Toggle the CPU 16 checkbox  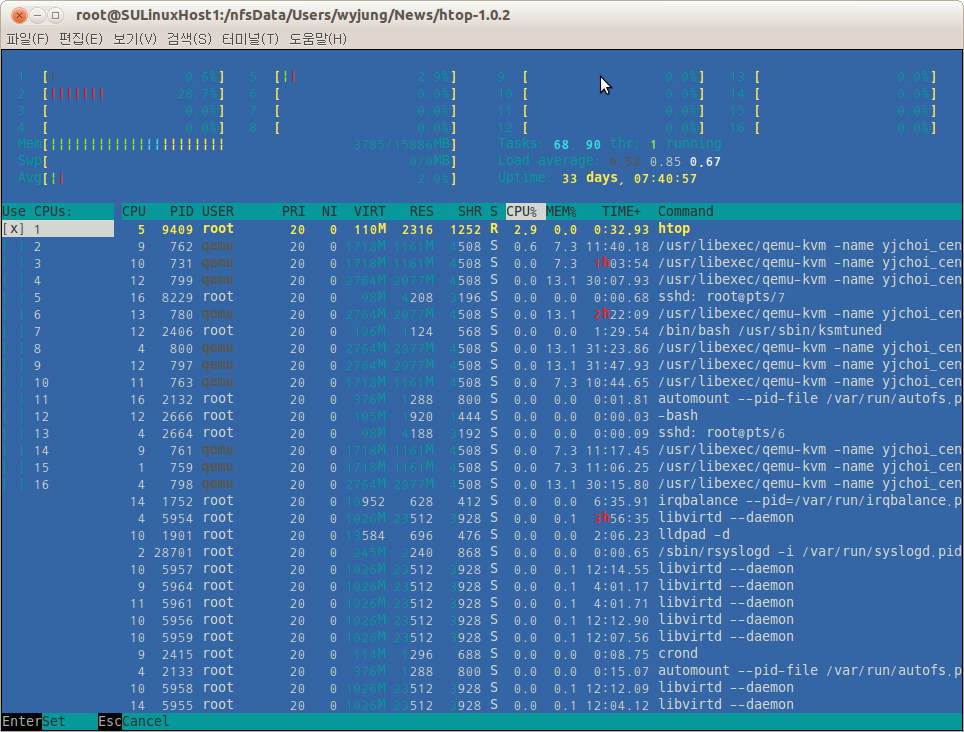[x=14, y=484]
